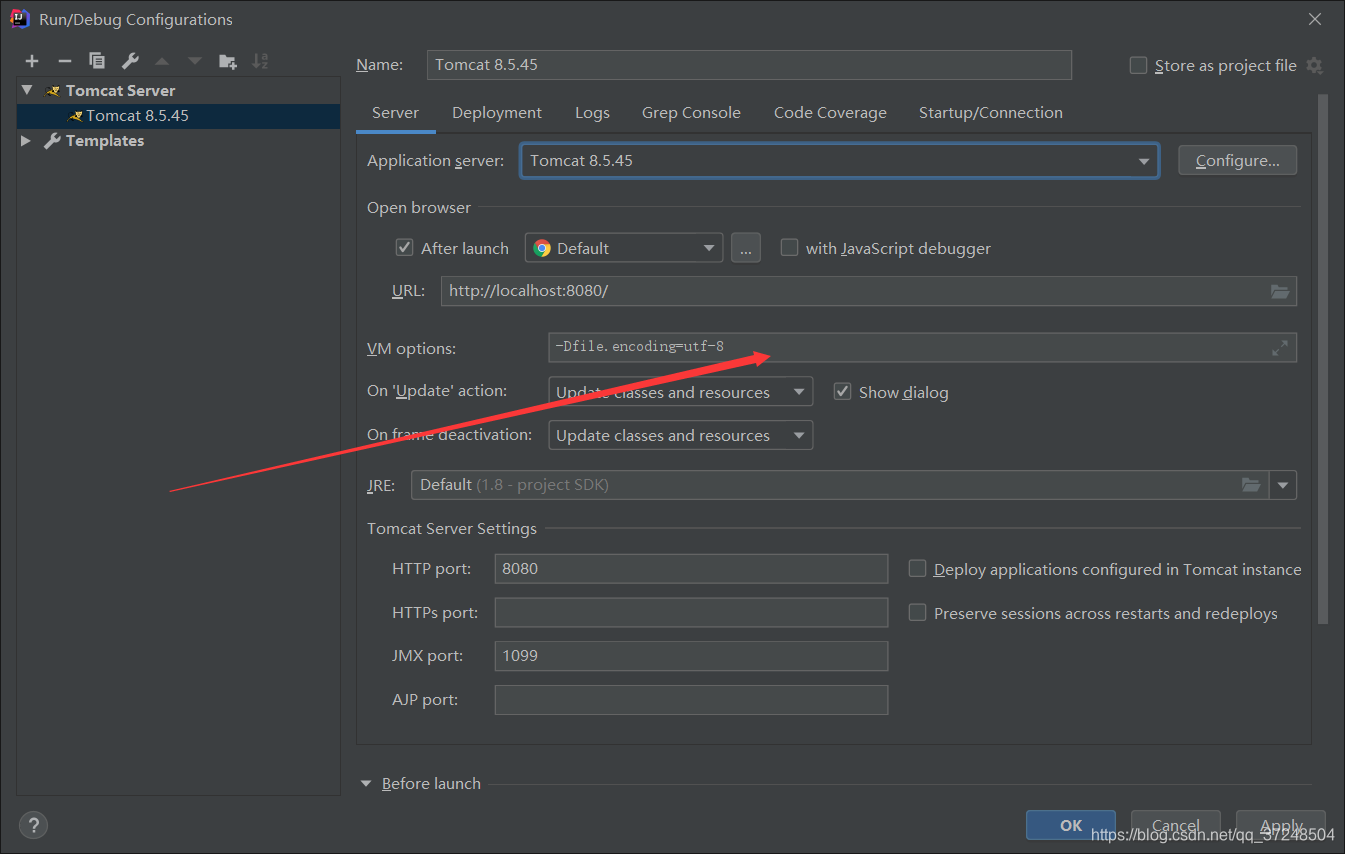The width and height of the screenshot is (1345, 854).
Task: Click the JRE Default text field
Action: point(840,485)
